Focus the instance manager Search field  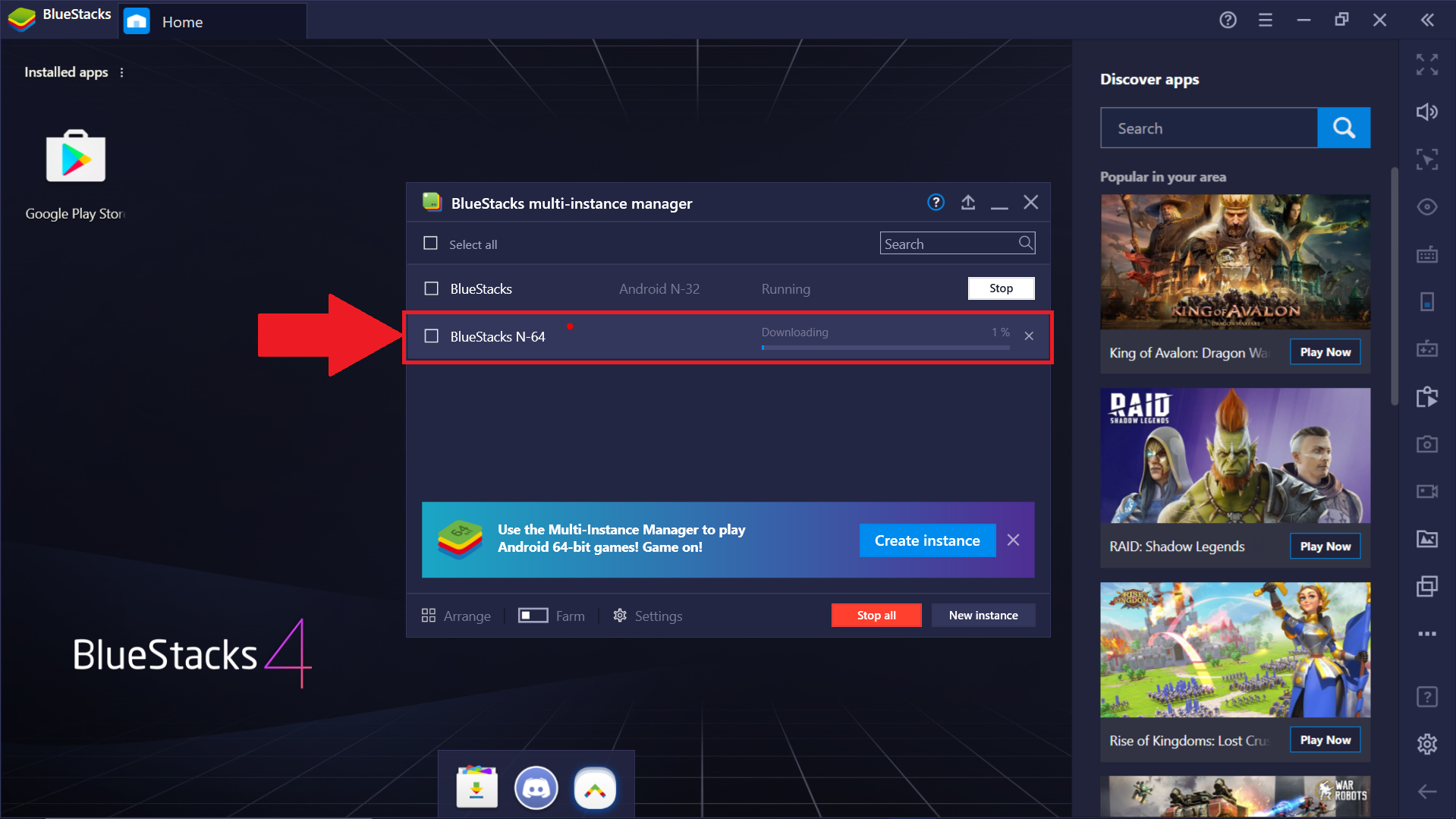(x=958, y=244)
